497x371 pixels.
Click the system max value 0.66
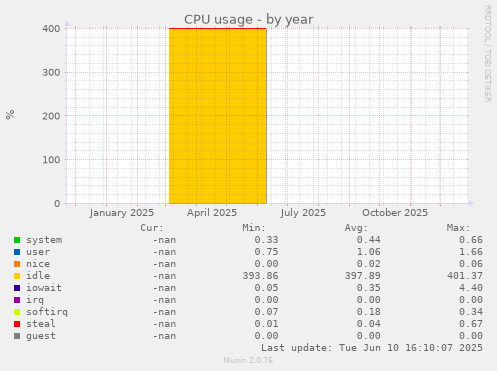point(471,240)
